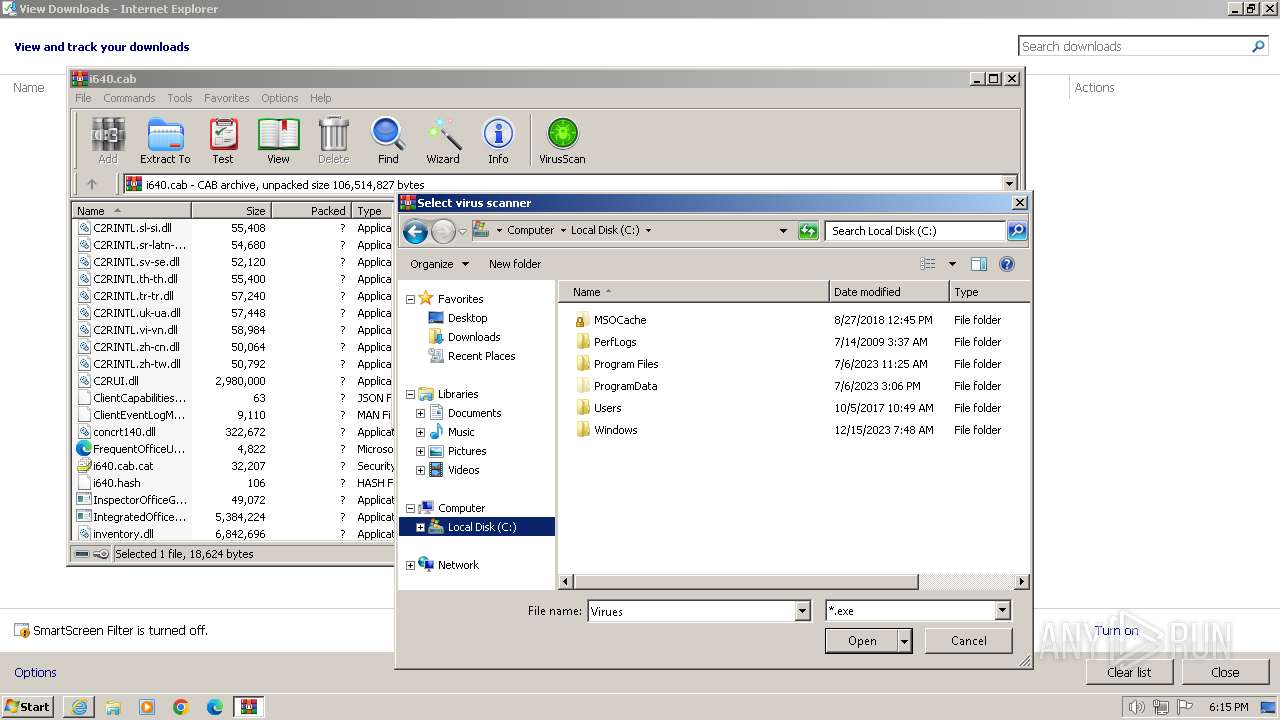Click the File name input field

coord(691,611)
